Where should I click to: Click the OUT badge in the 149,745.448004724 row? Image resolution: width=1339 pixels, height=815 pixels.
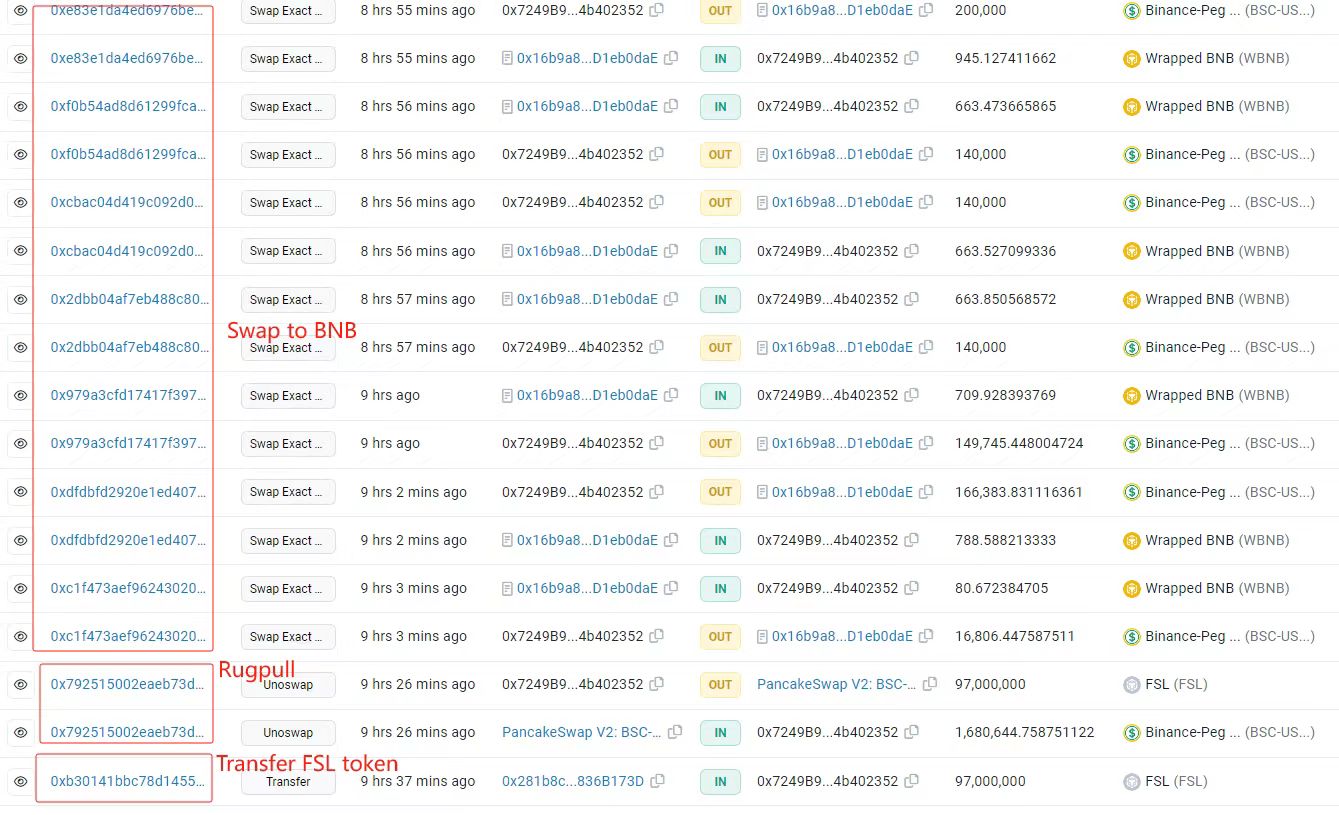720,444
